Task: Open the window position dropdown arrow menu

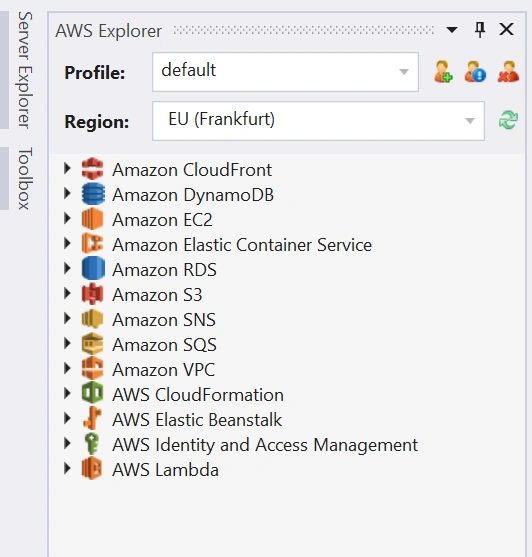Action: 452,29
